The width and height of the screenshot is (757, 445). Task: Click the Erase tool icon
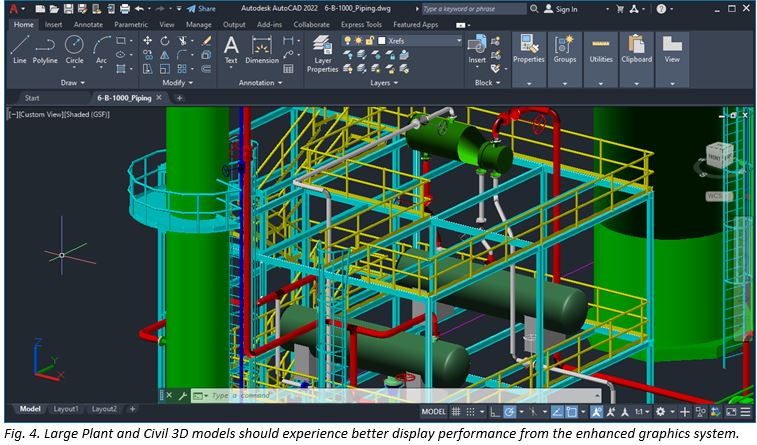pyautogui.click(x=206, y=41)
